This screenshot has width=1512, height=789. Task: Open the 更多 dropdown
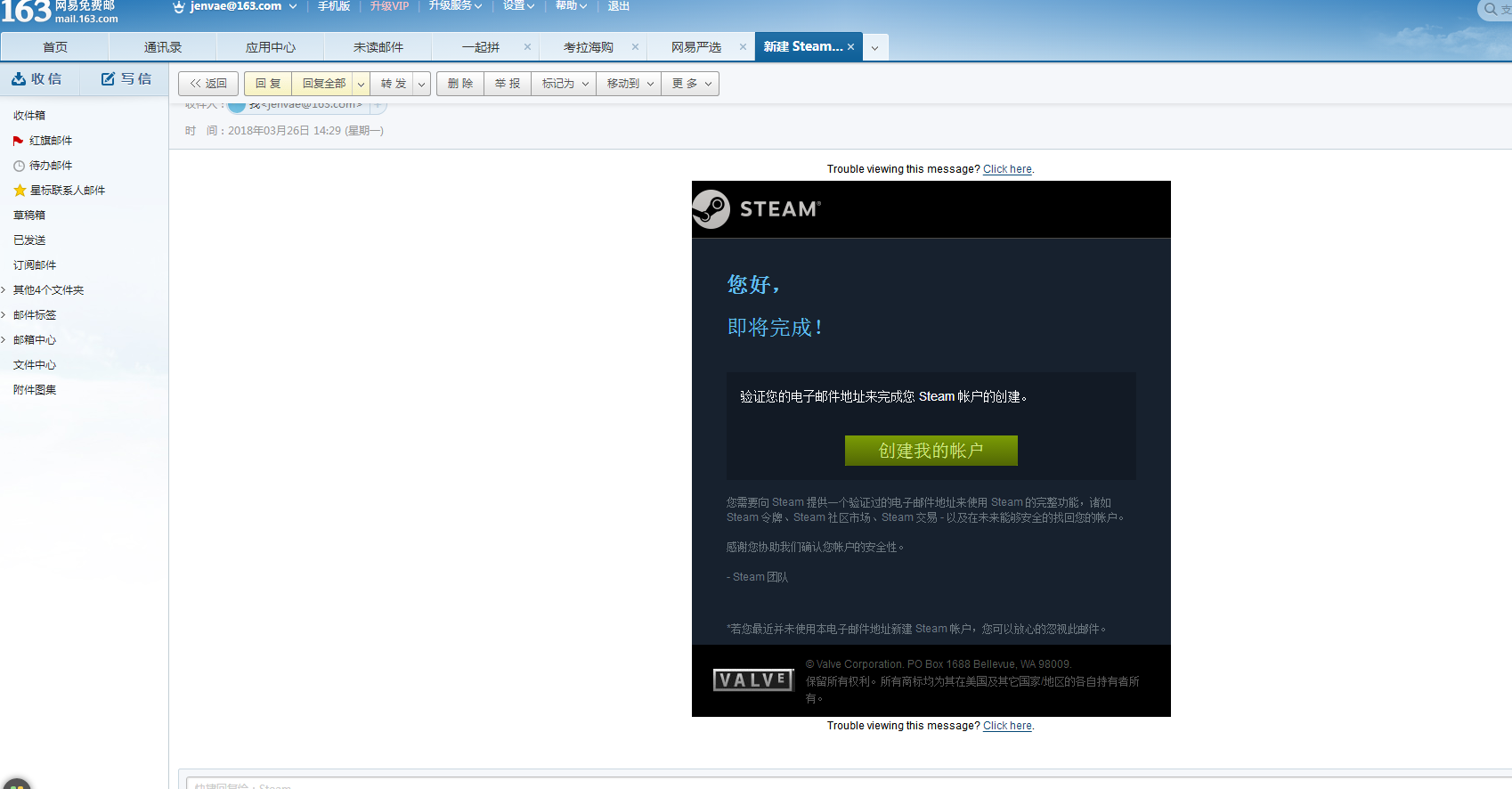pos(690,84)
